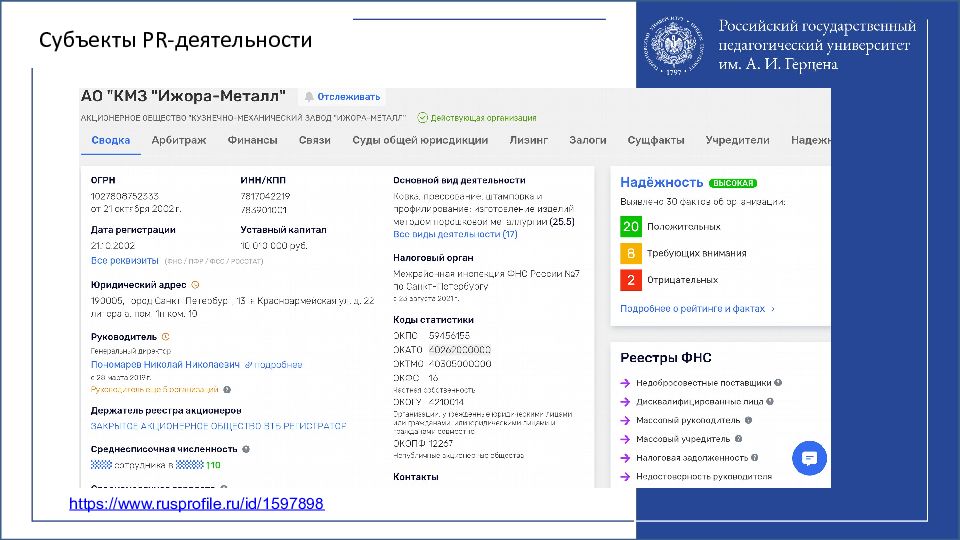Click the yellow 8 Требующих внимания badge

[631, 253]
